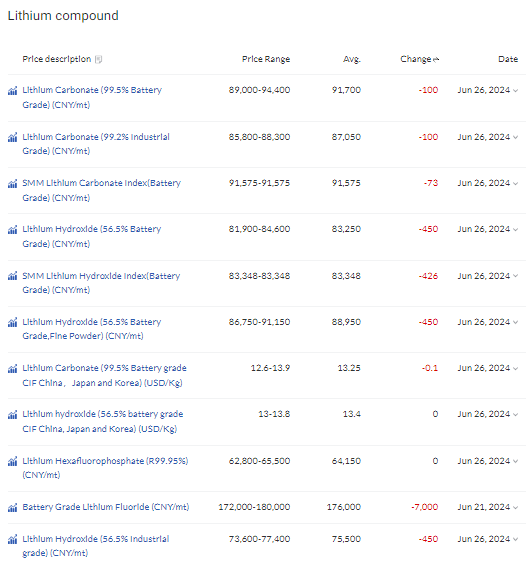526x563 pixels.
Task: Select average value 64,150
Action: (x=346, y=461)
